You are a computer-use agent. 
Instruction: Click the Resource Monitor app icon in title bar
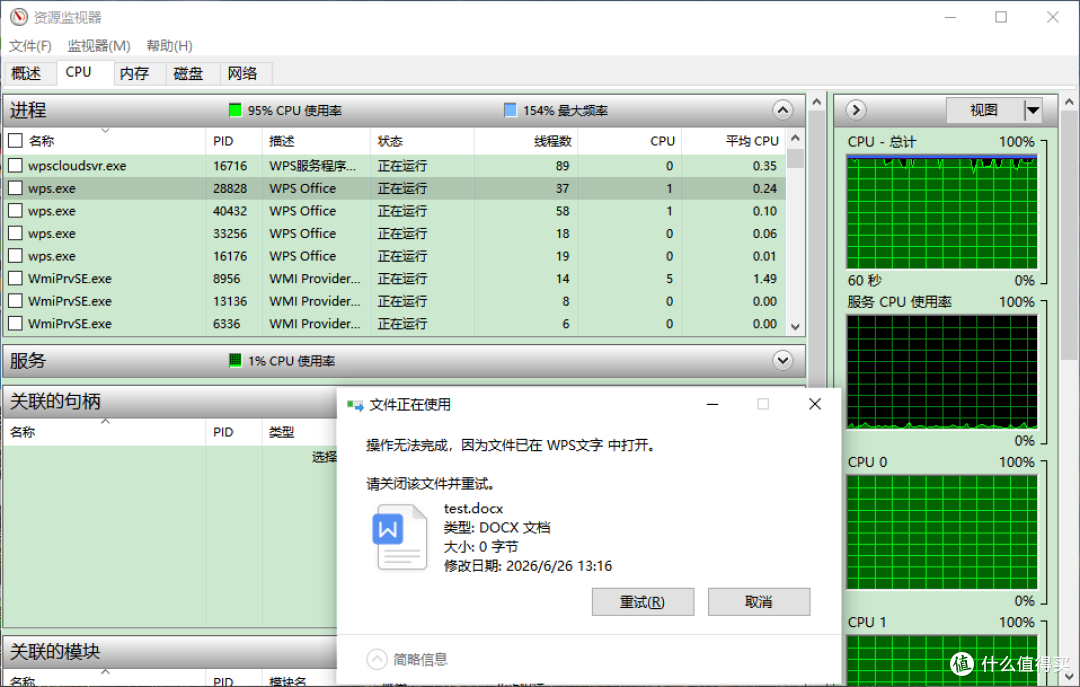[x=19, y=17]
